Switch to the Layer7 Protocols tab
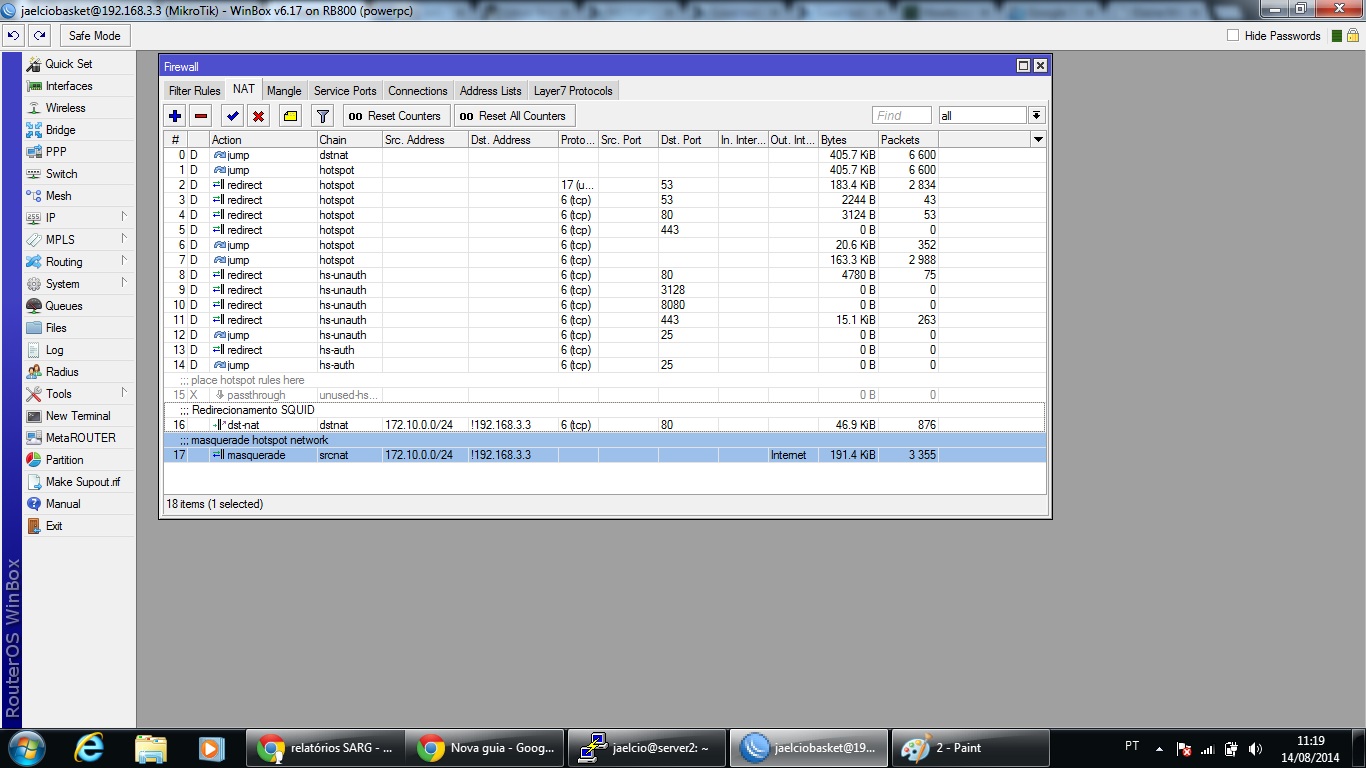 pos(573,91)
